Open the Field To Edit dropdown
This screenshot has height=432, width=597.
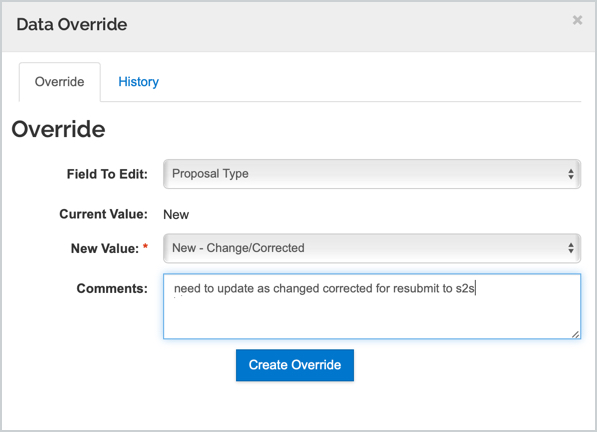tap(372, 174)
